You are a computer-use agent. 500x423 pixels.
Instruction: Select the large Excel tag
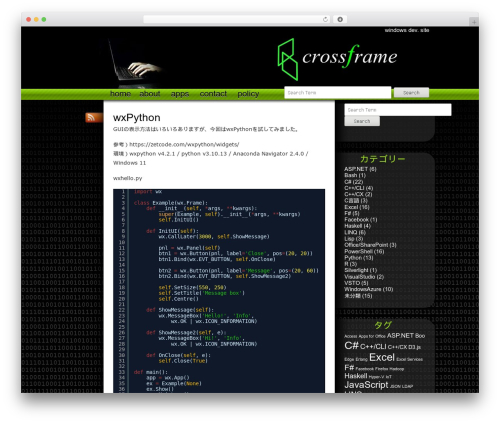click(x=382, y=357)
